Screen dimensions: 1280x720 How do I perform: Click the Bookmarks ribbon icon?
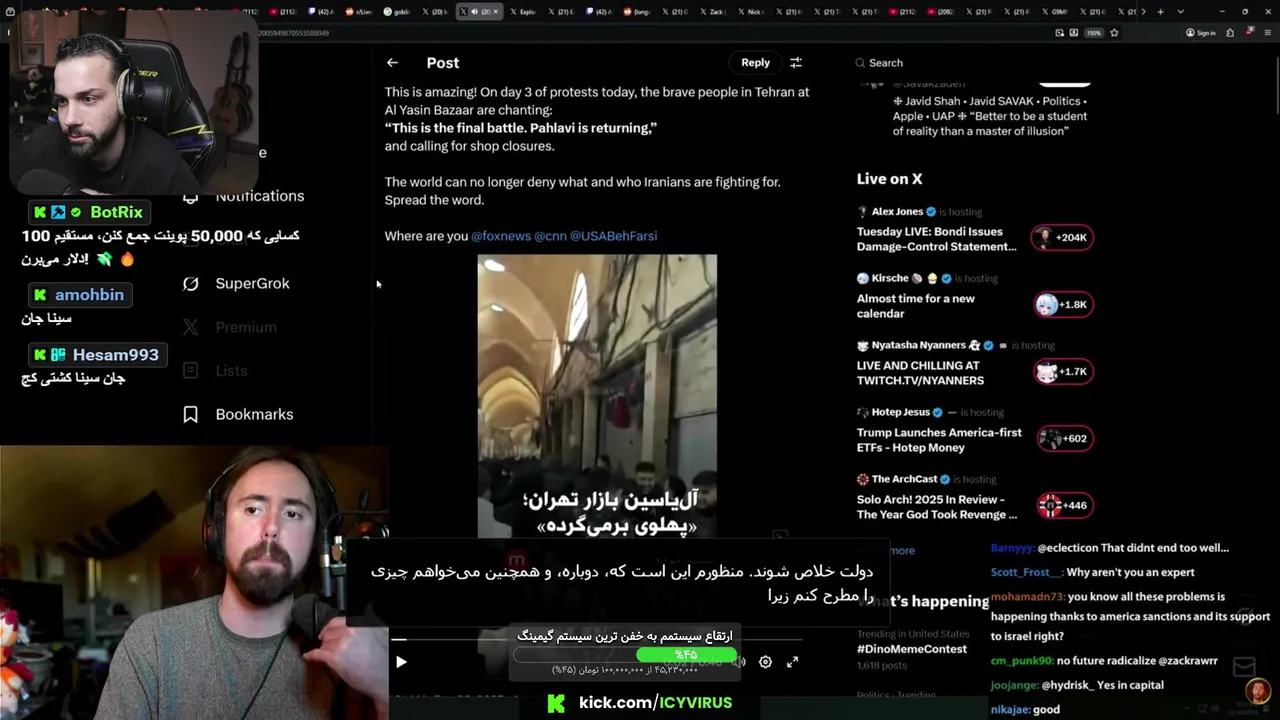pos(190,414)
